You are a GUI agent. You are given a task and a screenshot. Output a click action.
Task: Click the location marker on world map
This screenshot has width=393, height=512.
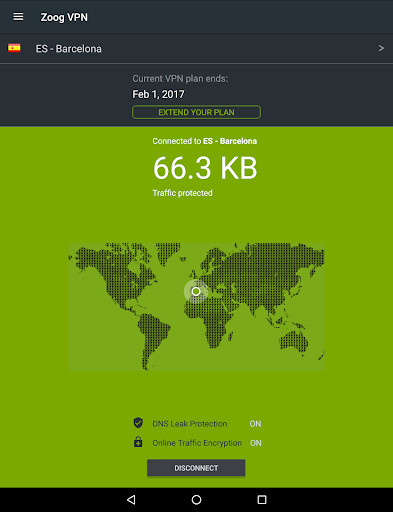(x=196, y=291)
